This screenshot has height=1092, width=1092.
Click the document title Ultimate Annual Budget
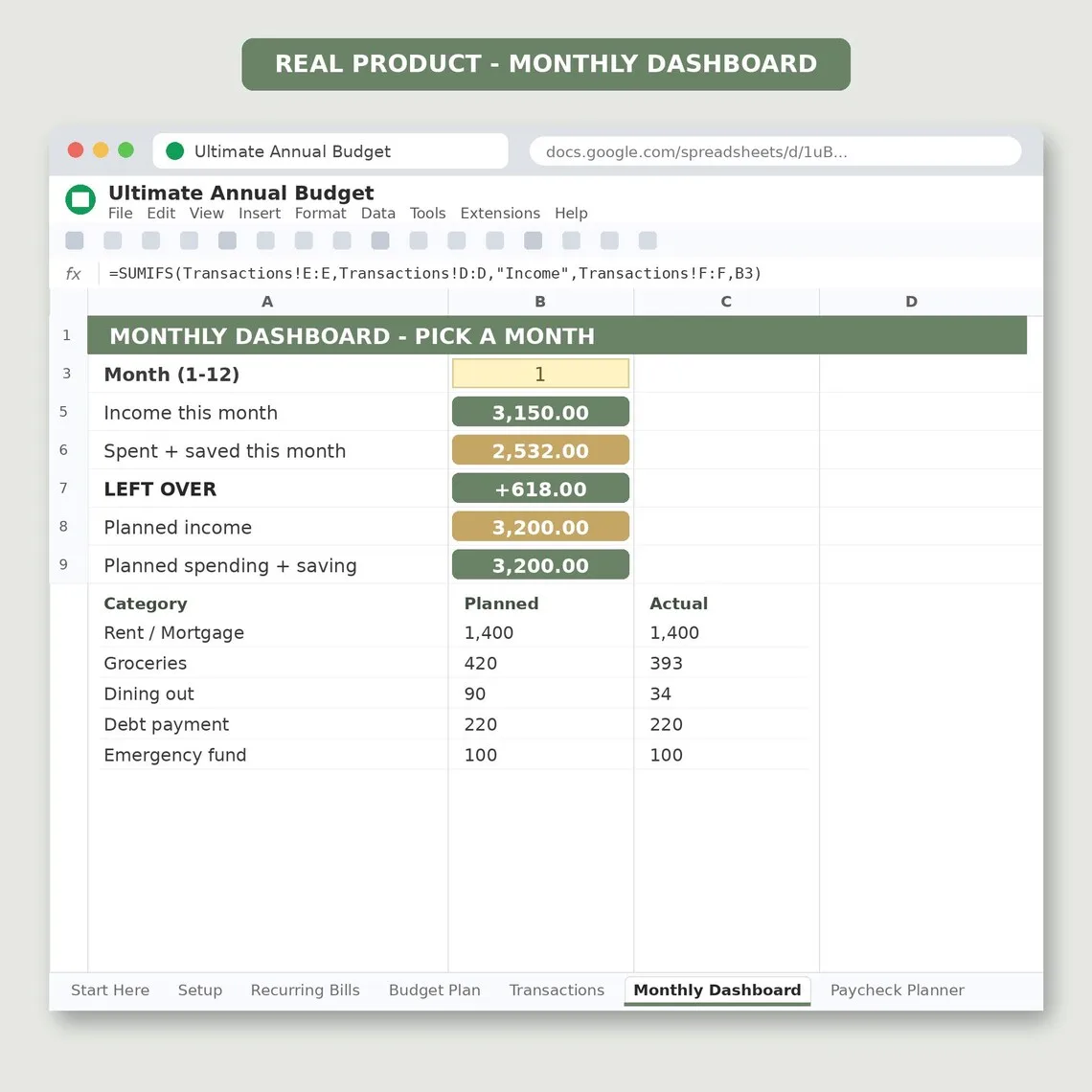click(241, 193)
